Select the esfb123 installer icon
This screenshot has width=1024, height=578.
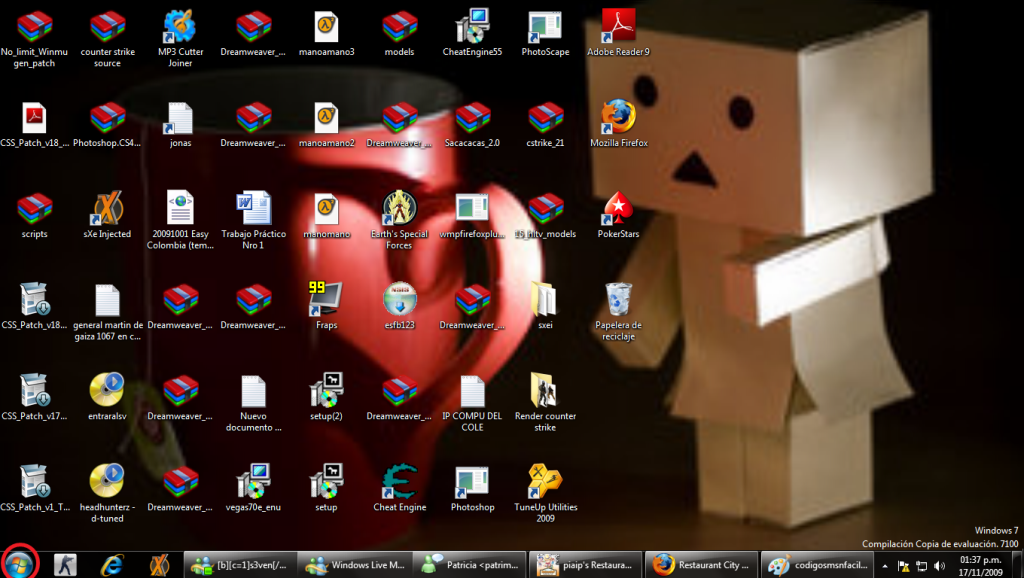(400, 299)
